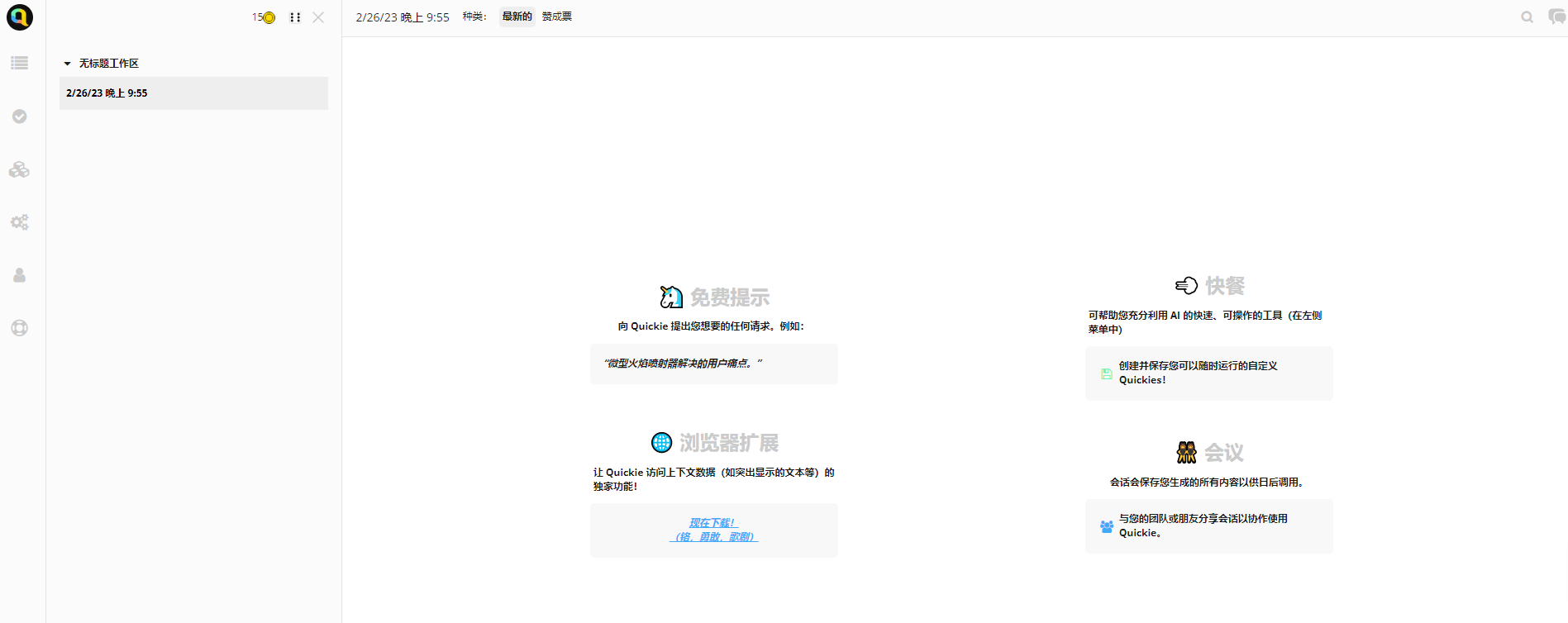
Task: Sort by 赞成票
Action: click(557, 17)
